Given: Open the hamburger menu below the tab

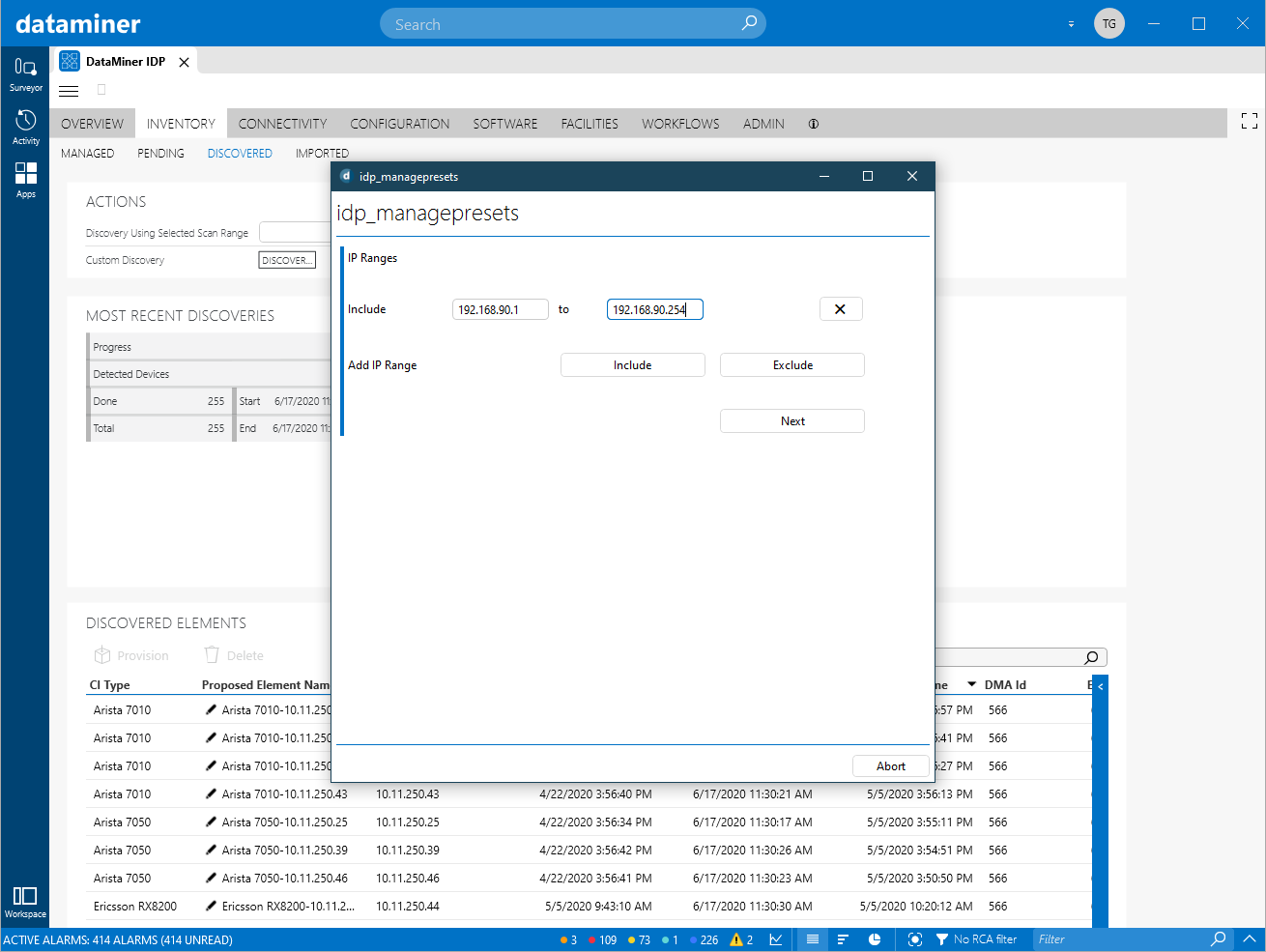Looking at the screenshot, I should point(69,91).
